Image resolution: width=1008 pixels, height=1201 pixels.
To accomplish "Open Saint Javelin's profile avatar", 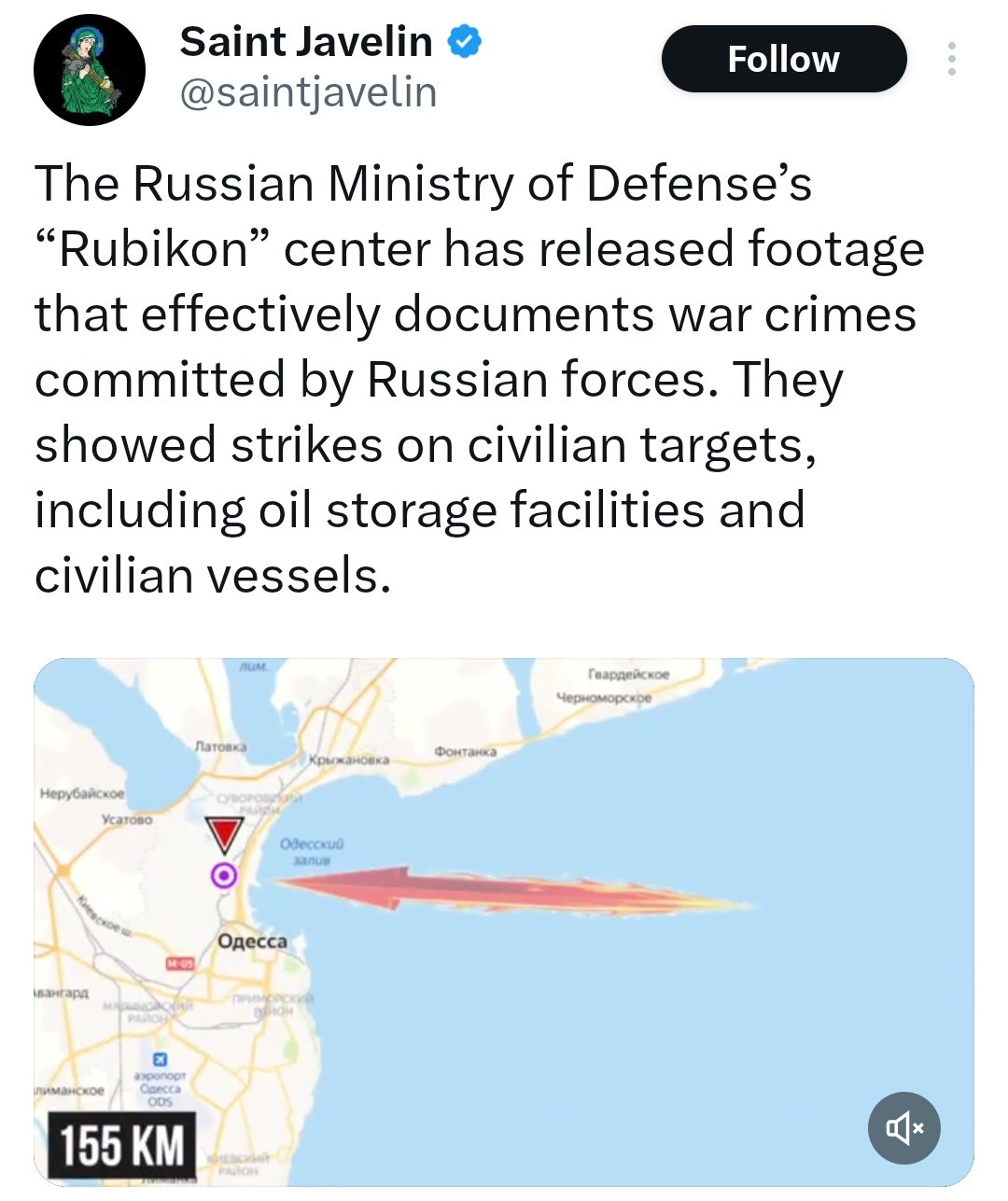I will coord(90,71).
